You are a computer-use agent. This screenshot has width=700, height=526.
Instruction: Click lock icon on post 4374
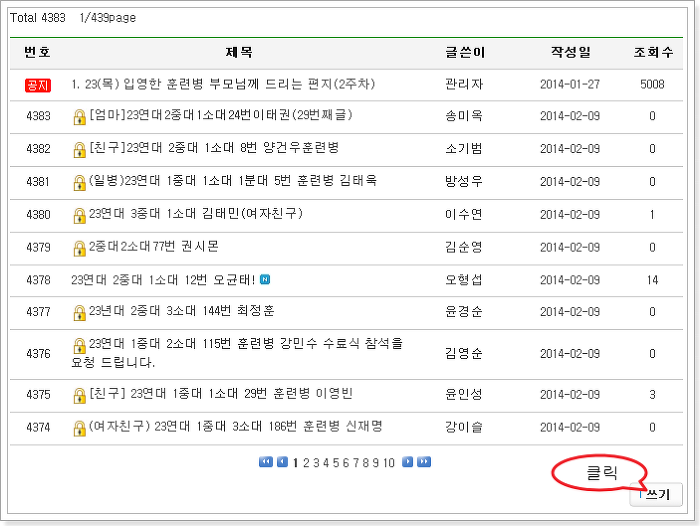click(x=79, y=429)
